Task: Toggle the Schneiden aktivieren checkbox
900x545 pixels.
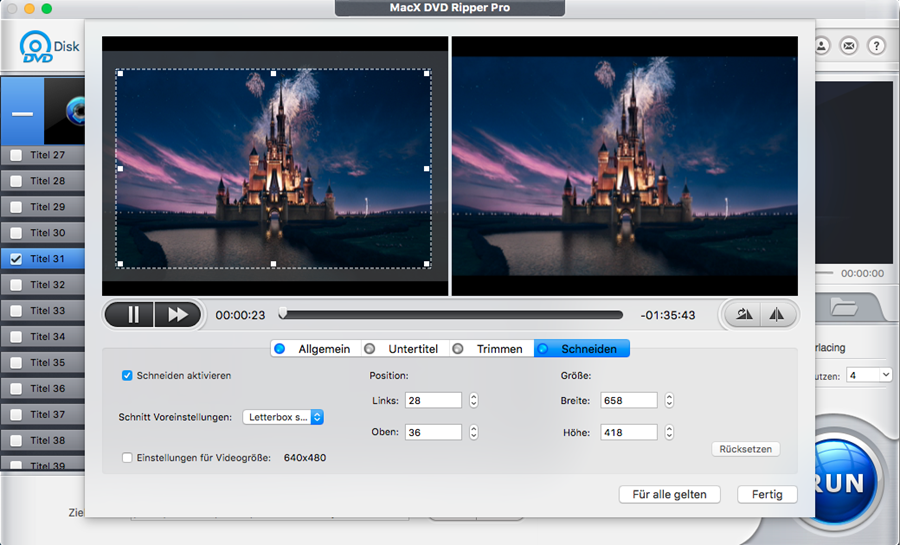Action: pos(127,376)
